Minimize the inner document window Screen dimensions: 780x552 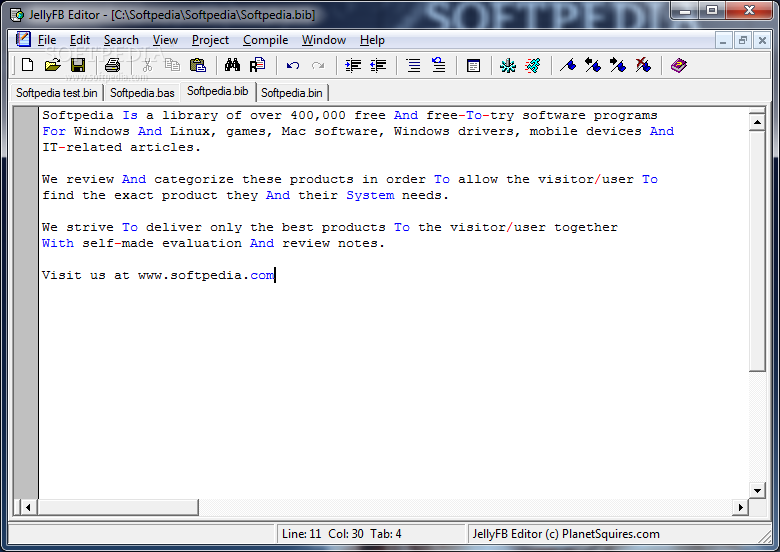(x=723, y=40)
